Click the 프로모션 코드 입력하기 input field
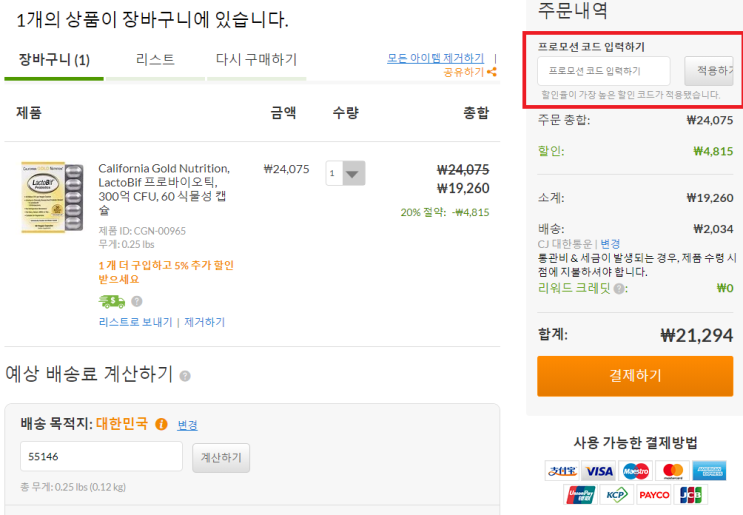This screenshot has width=743, height=515. pos(604,71)
